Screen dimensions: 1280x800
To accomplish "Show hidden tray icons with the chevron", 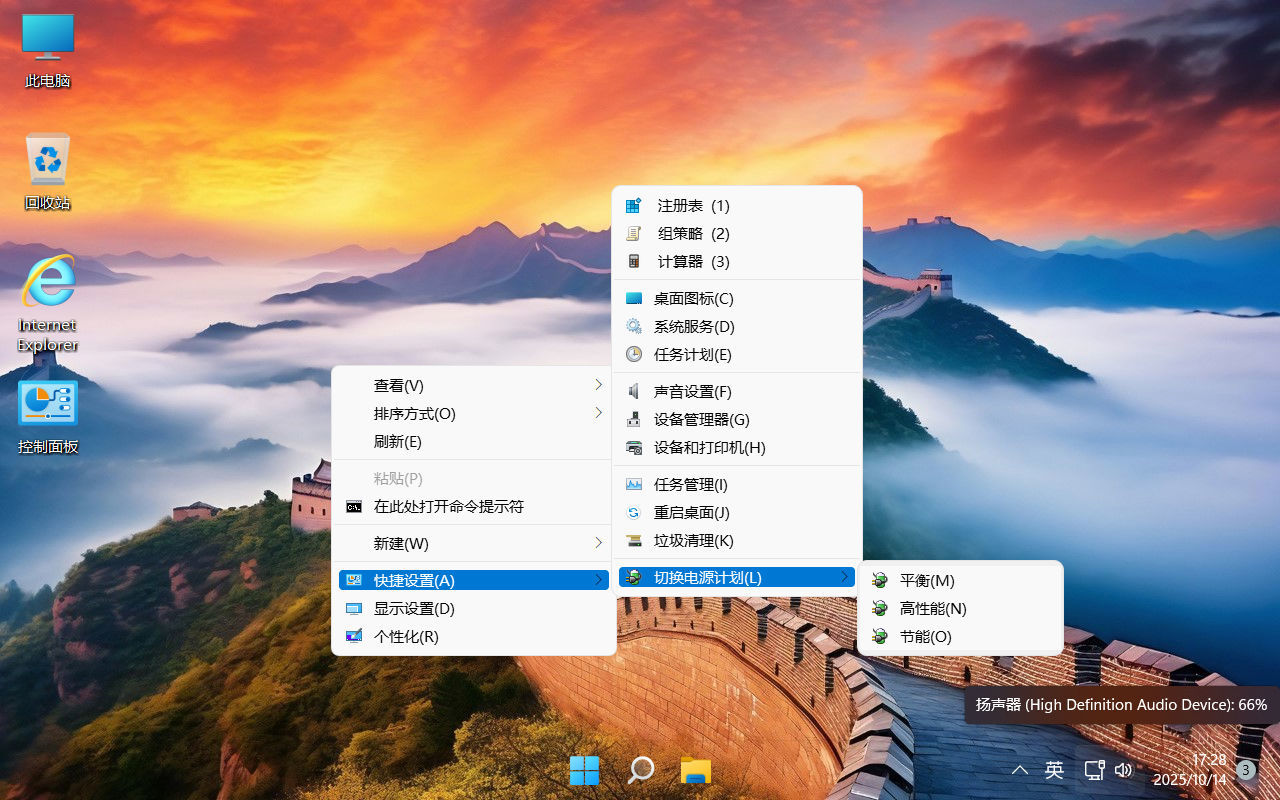I will (1019, 770).
